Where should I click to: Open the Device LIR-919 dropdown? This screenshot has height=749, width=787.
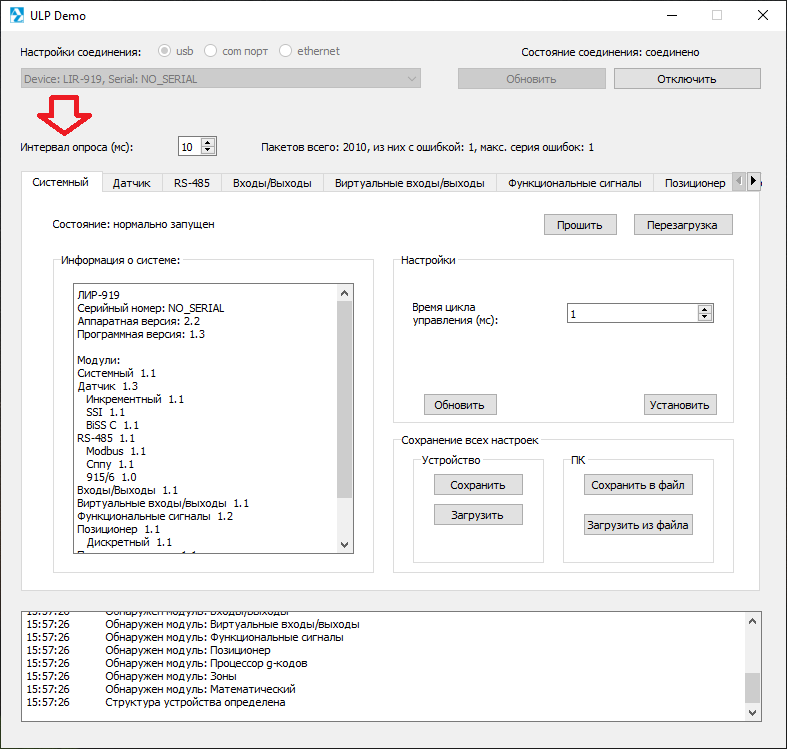[x=220, y=79]
